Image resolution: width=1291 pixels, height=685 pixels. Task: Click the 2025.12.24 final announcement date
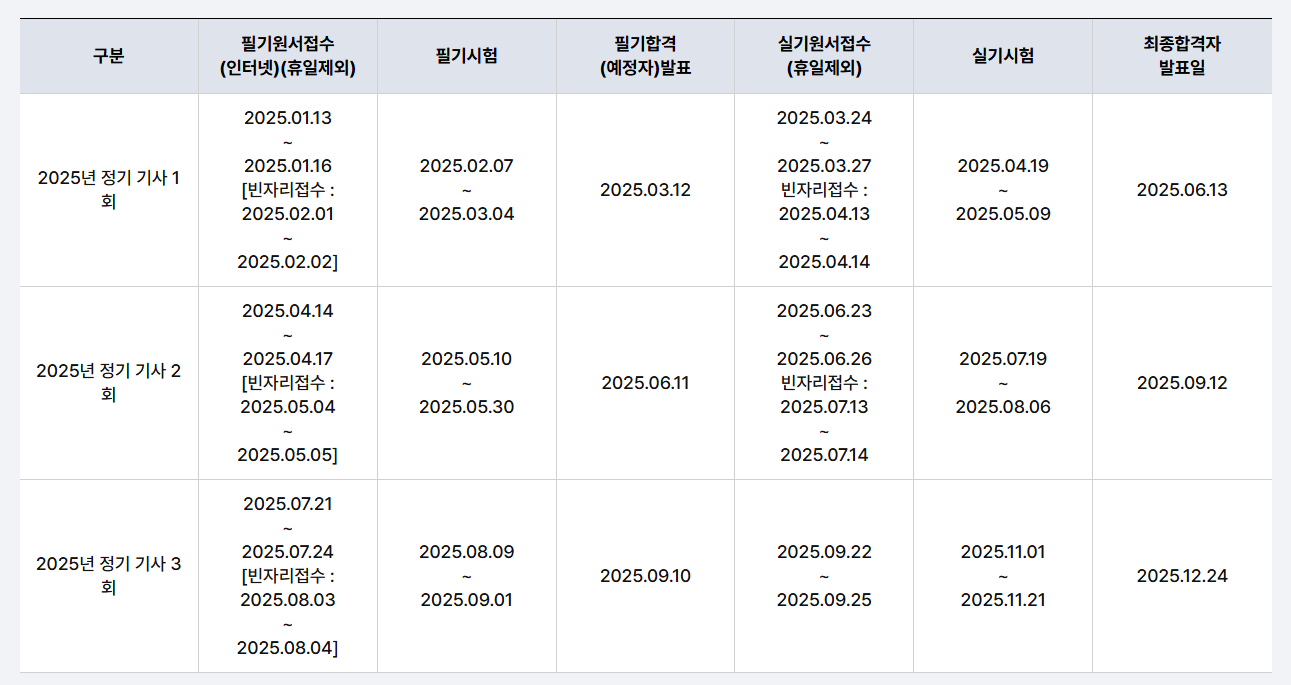point(1181,576)
